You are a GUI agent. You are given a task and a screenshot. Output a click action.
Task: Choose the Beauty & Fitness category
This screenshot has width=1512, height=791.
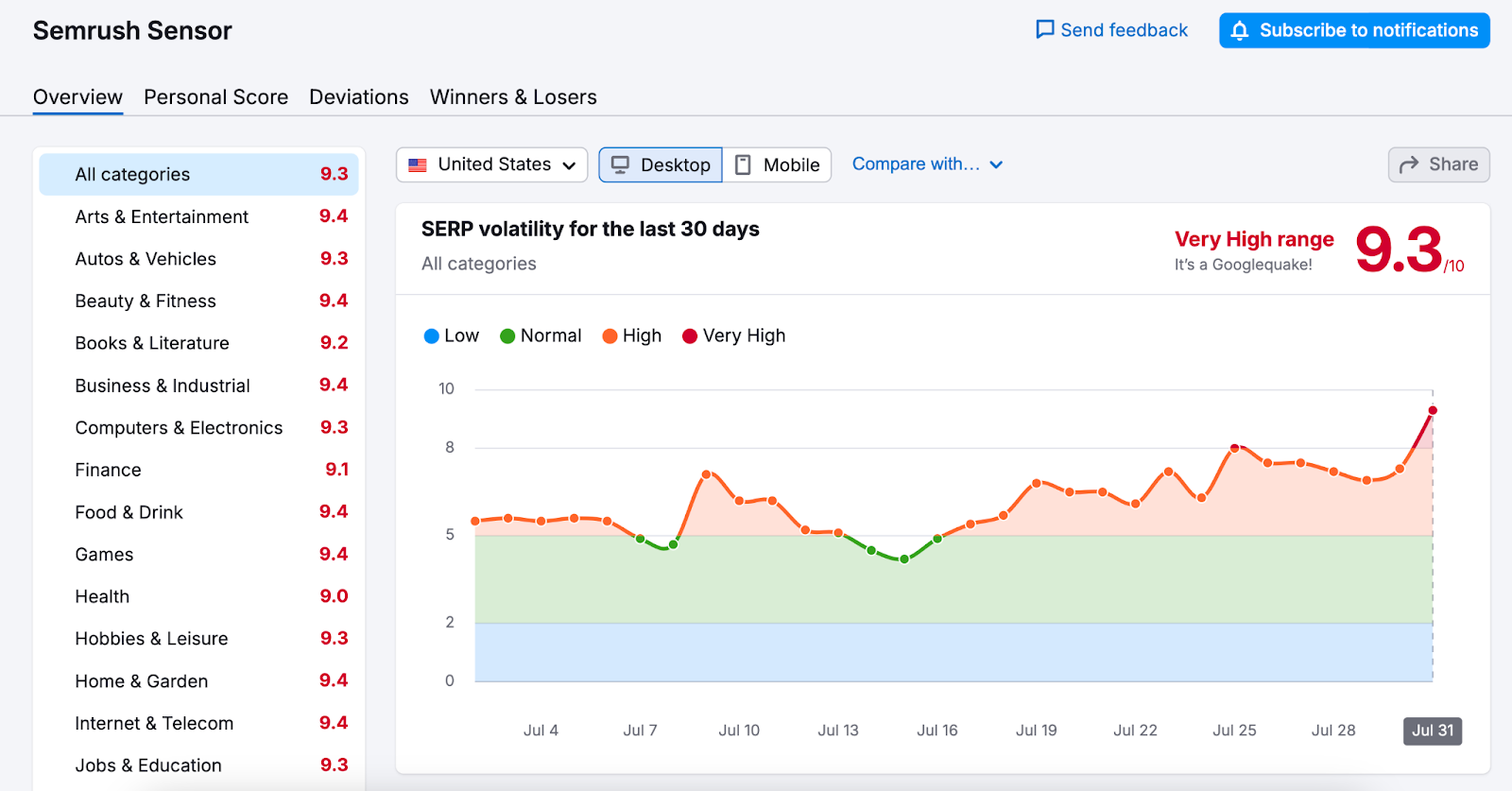coord(198,301)
